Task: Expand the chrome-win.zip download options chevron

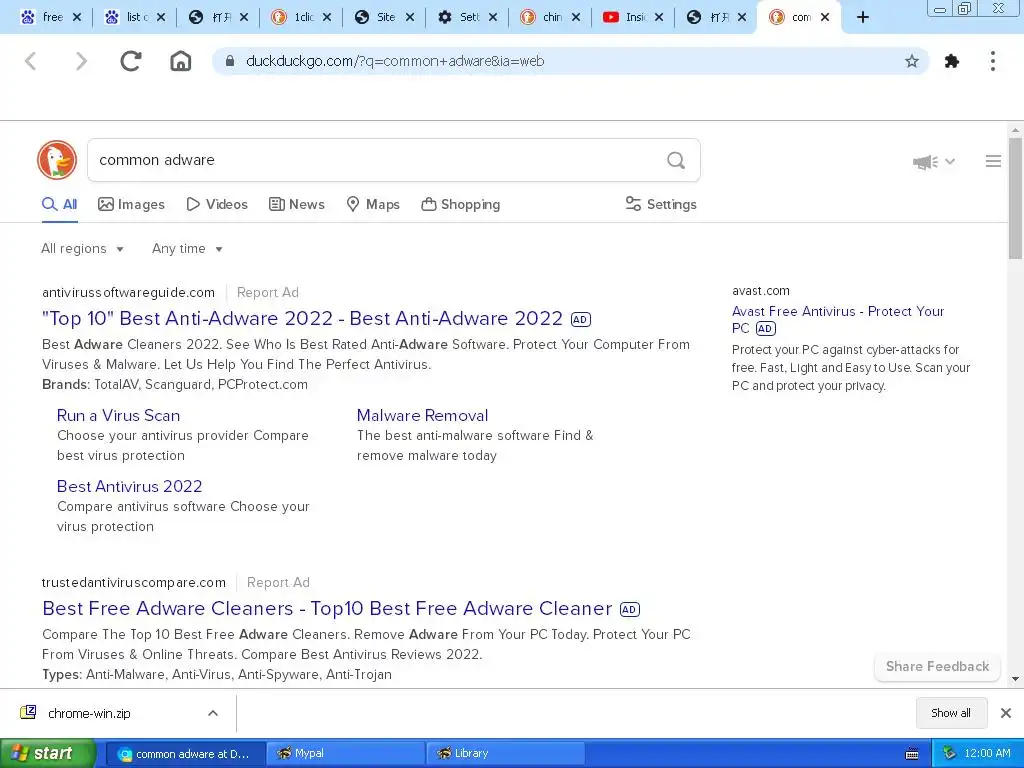Action: click(213, 713)
